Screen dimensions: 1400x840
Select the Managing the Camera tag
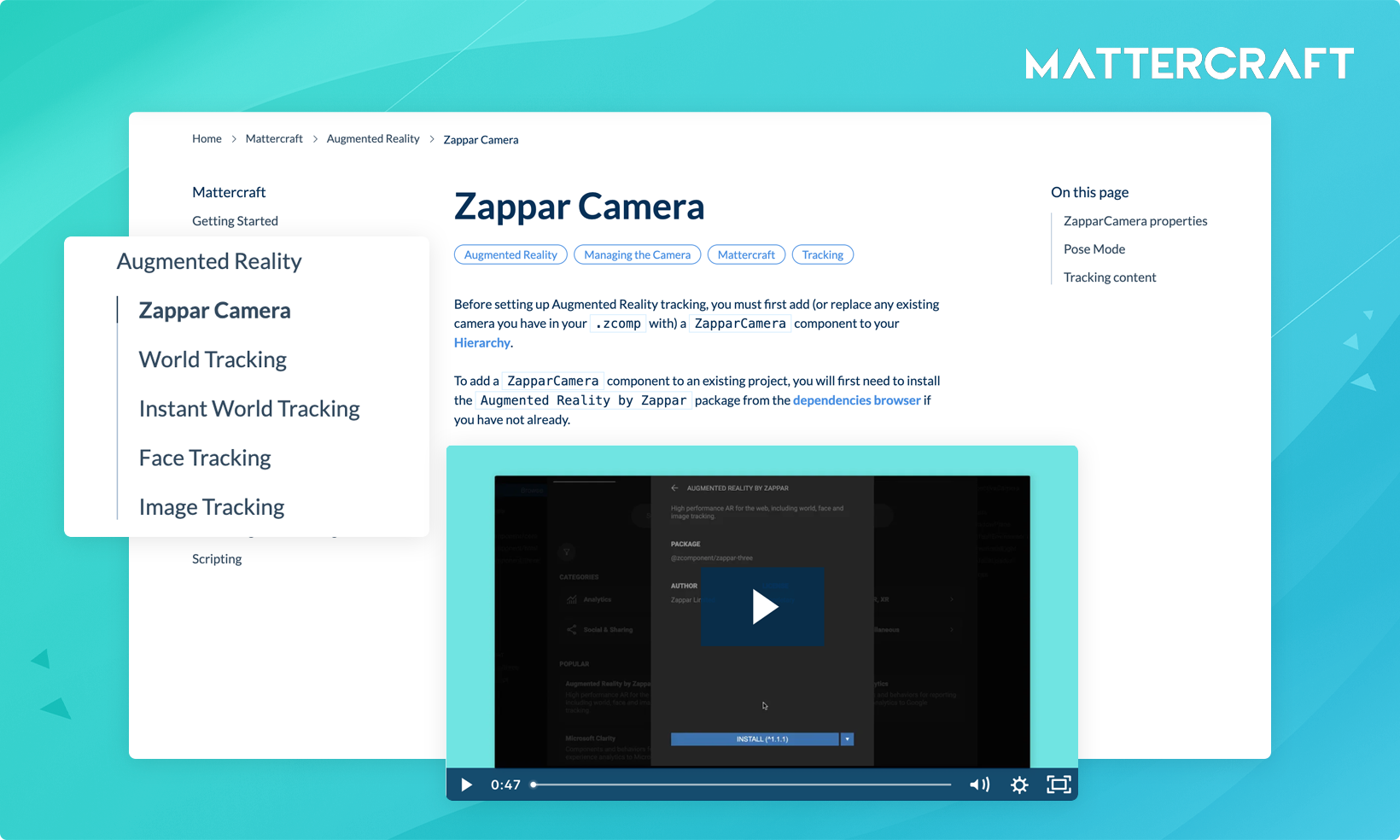pyautogui.click(x=637, y=254)
